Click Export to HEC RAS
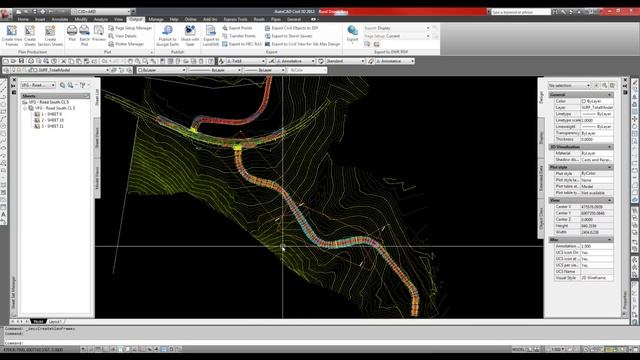The width and height of the screenshot is (640, 360). 242,44
